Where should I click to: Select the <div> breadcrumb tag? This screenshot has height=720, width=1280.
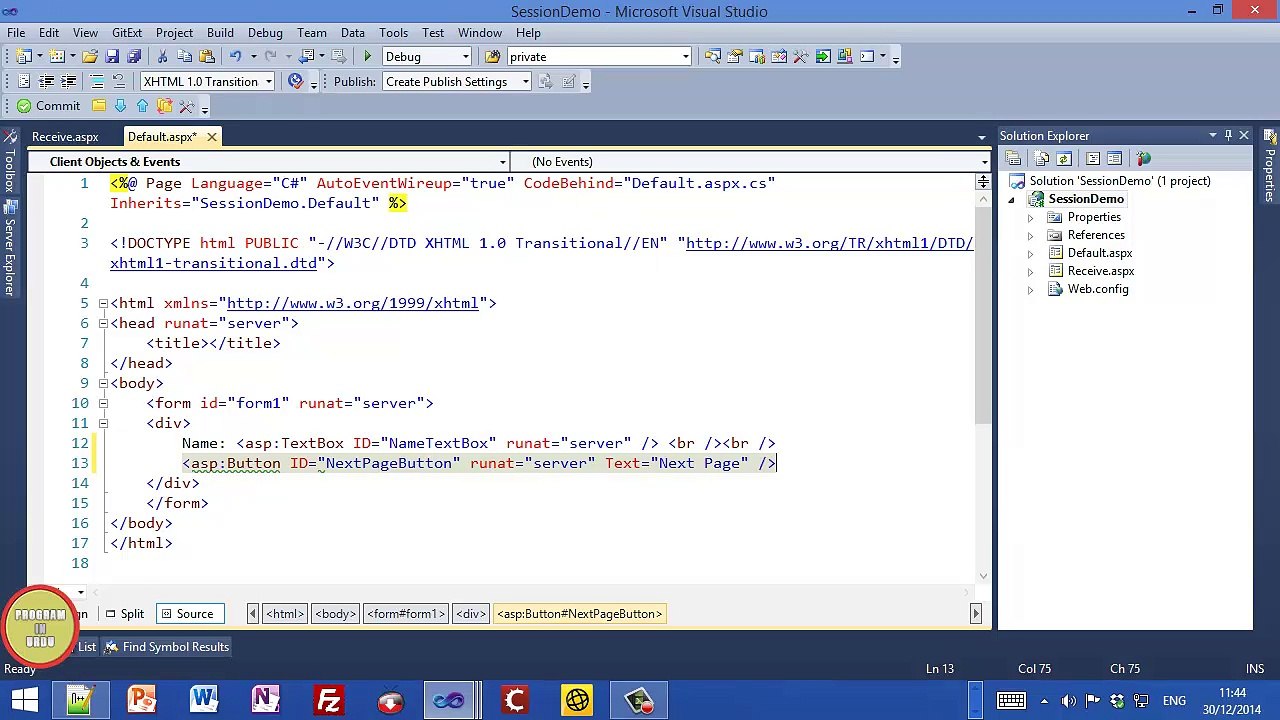(470, 614)
